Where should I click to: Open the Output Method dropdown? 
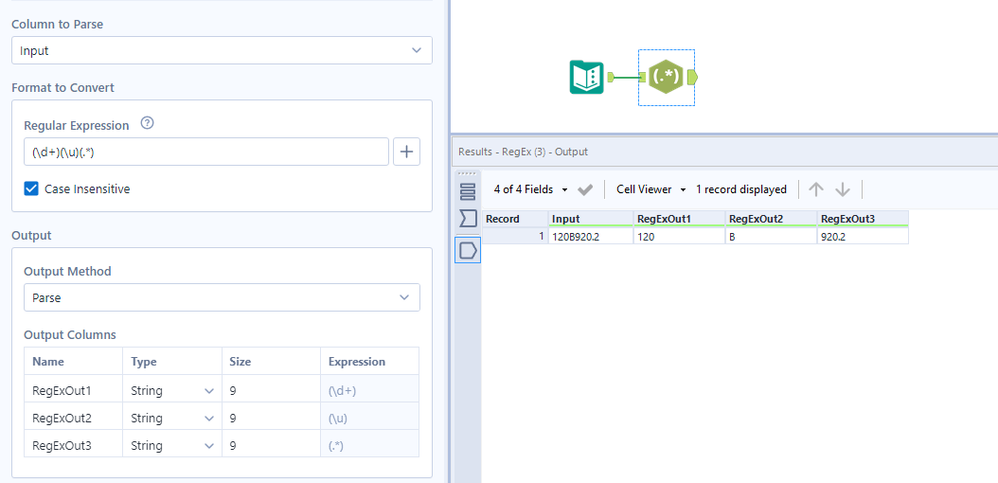pyautogui.click(x=222, y=297)
